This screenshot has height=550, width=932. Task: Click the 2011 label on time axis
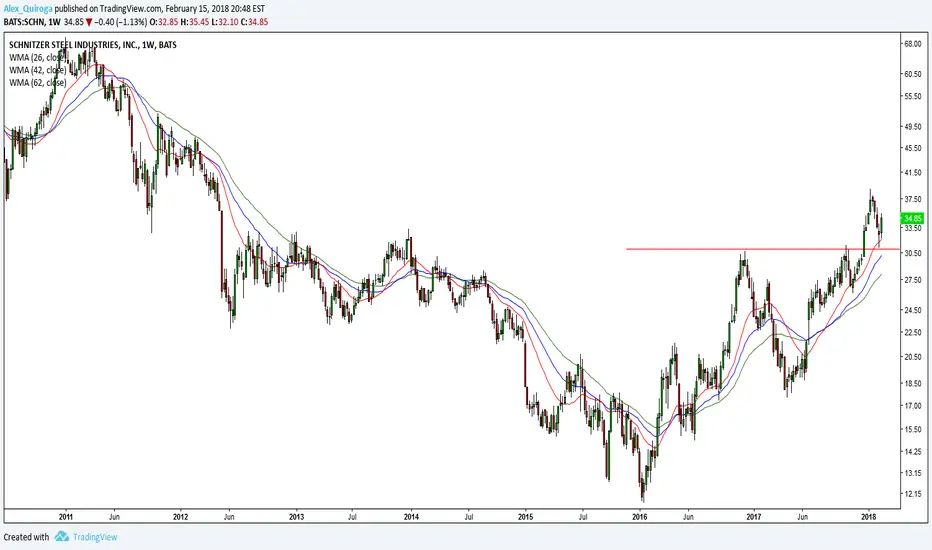pyautogui.click(x=66, y=517)
